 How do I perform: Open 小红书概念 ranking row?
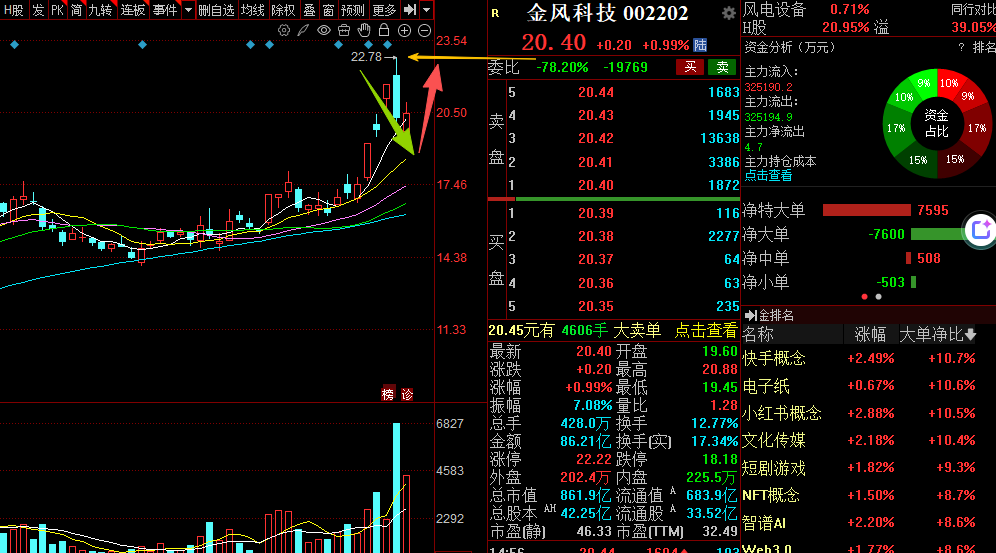pyautogui.click(x=859, y=413)
